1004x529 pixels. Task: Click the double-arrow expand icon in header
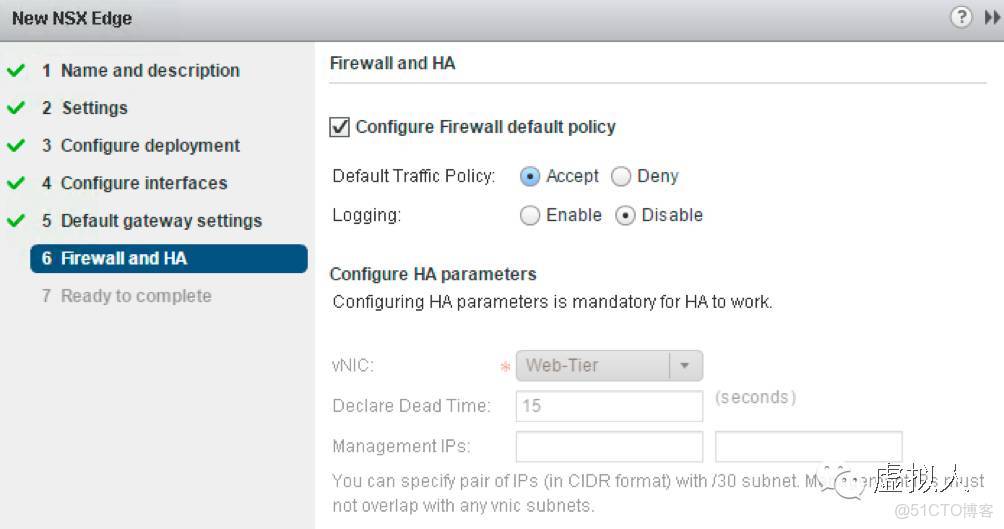991,18
